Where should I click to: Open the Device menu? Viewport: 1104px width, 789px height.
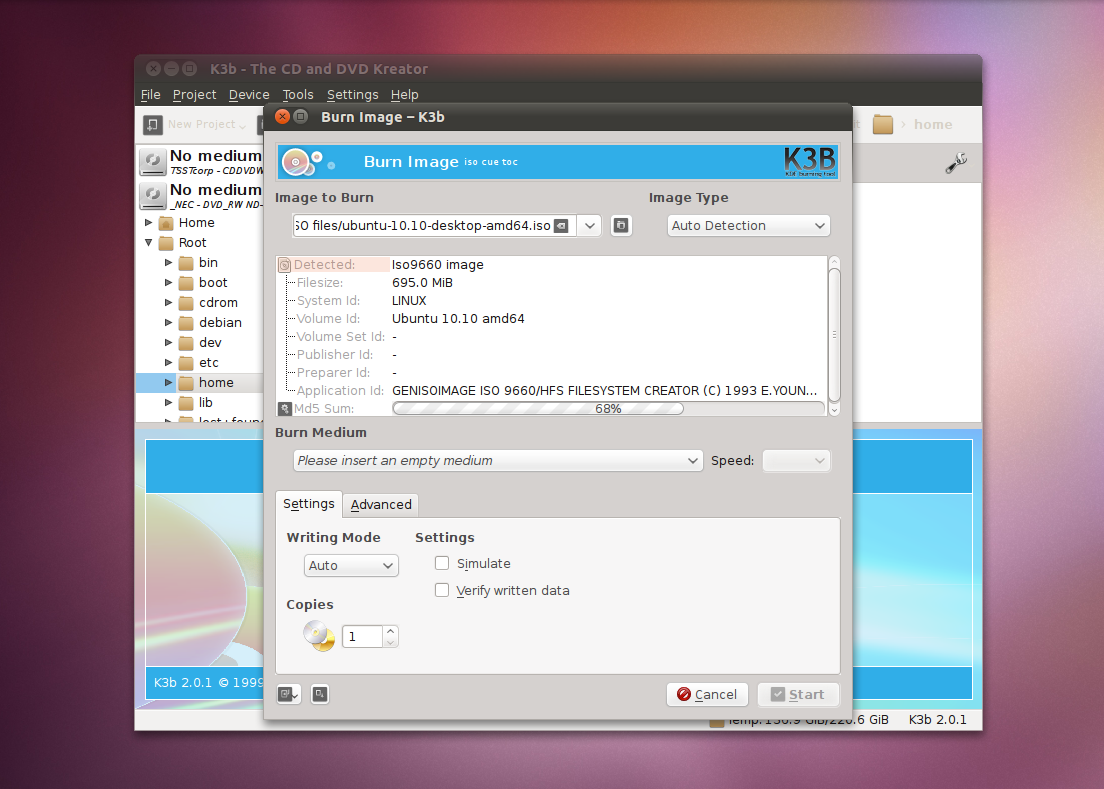point(249,94)
